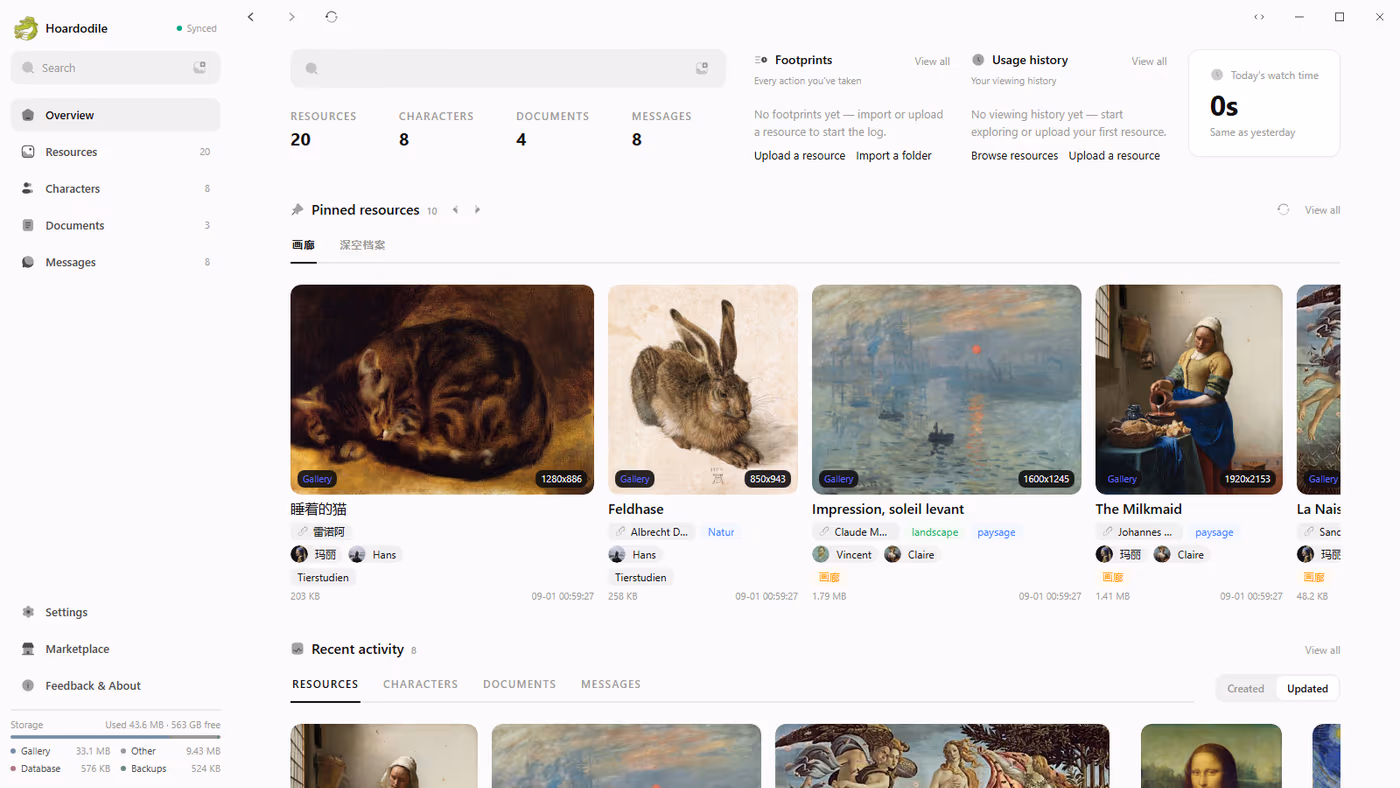Click the Today's watch time card
The height and width of the screenshot is (788, 1400).
(x=1264, y=103)
